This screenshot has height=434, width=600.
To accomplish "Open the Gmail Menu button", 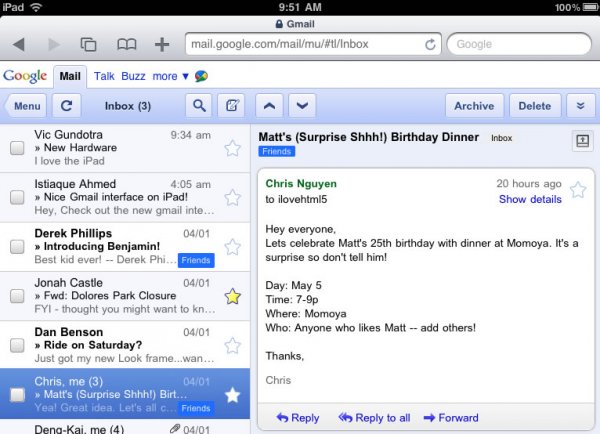I will [26, 106].
